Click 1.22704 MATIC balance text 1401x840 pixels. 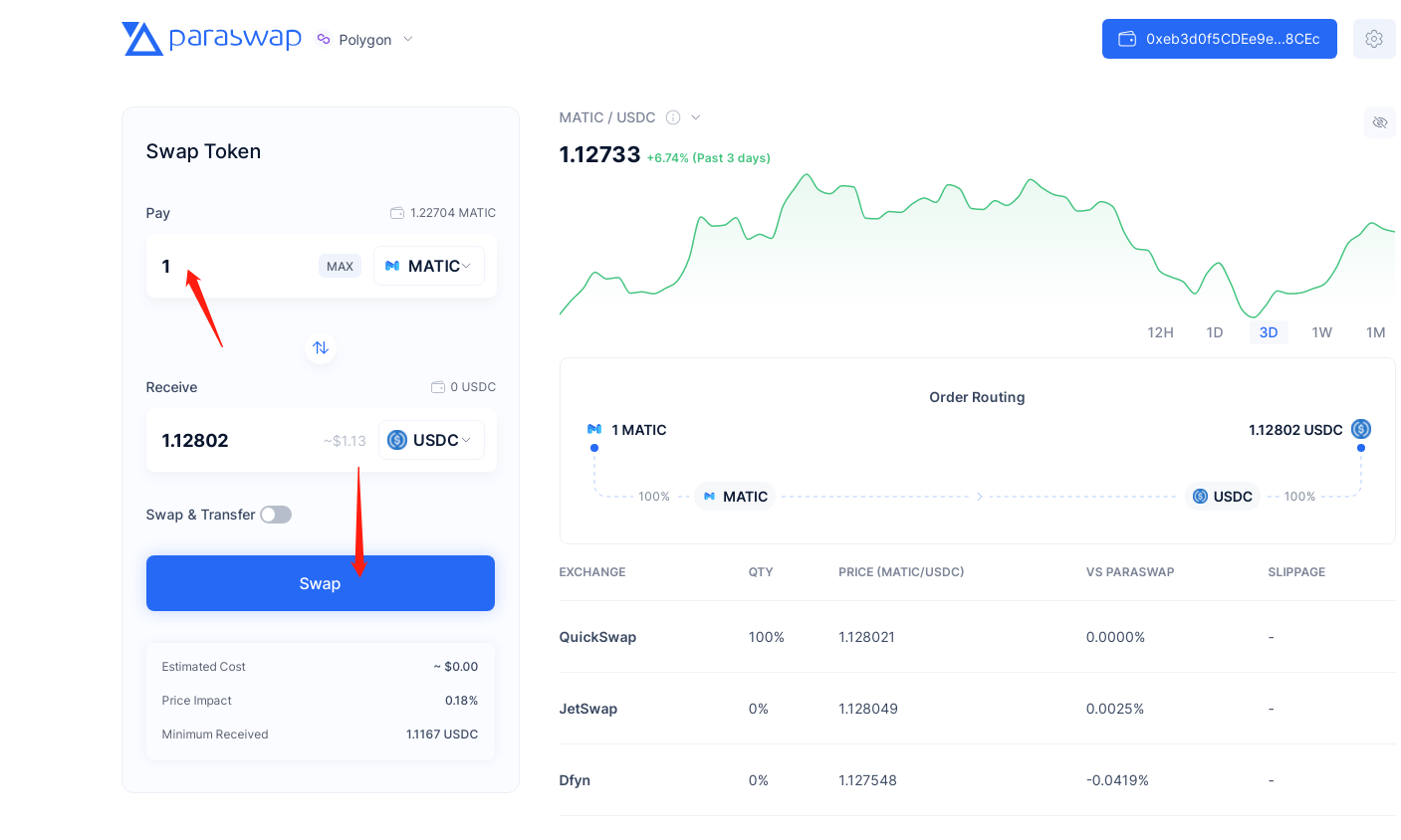click(453, 213)
